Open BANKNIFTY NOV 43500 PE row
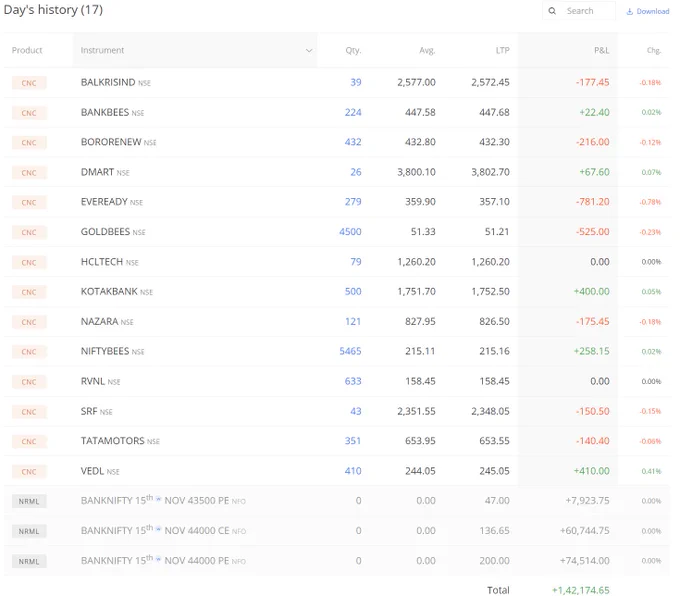This screenshot has height=596, width=680. click(x=337, y=501)
